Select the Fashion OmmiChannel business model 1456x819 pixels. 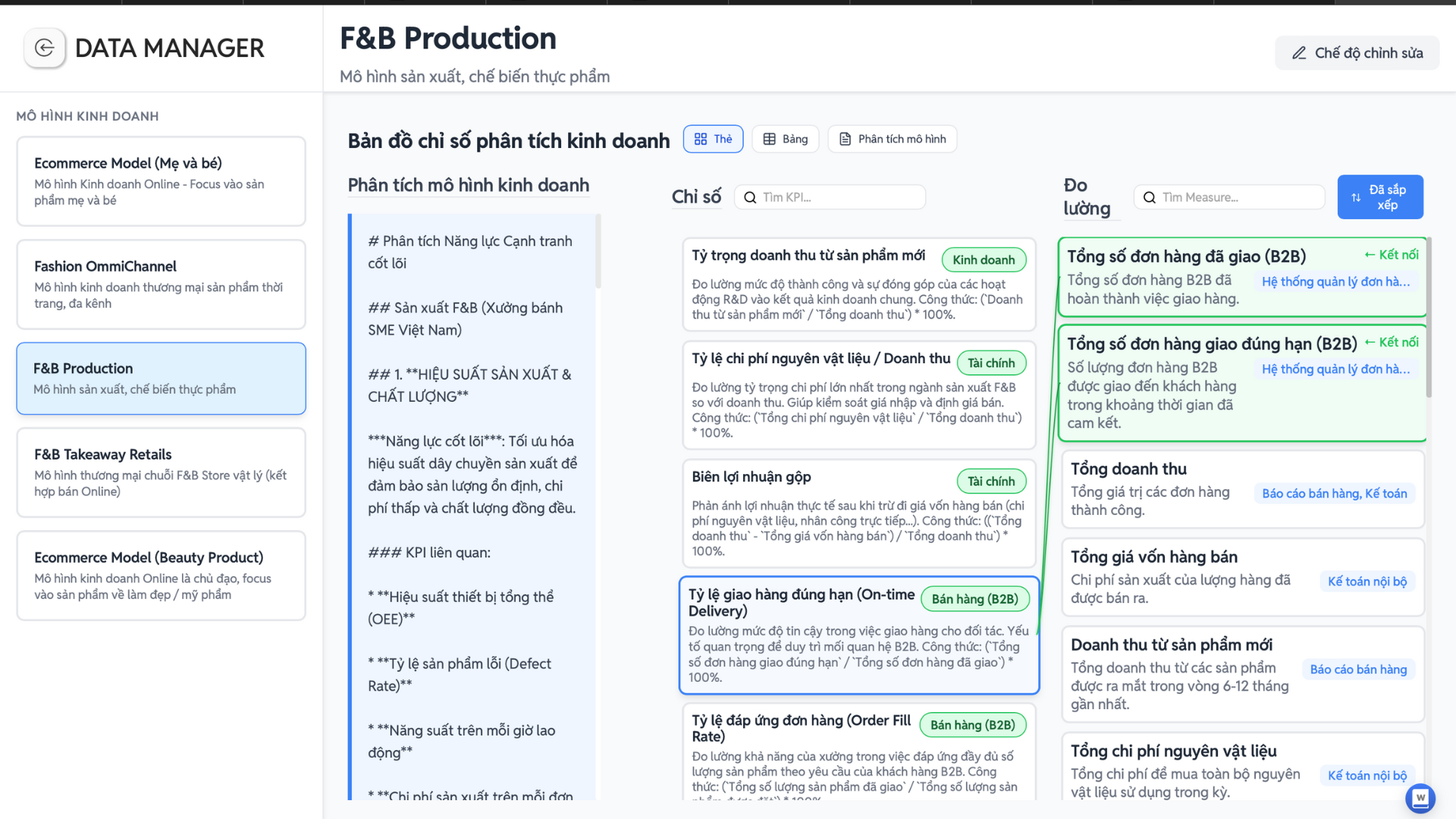coord(161,284)
